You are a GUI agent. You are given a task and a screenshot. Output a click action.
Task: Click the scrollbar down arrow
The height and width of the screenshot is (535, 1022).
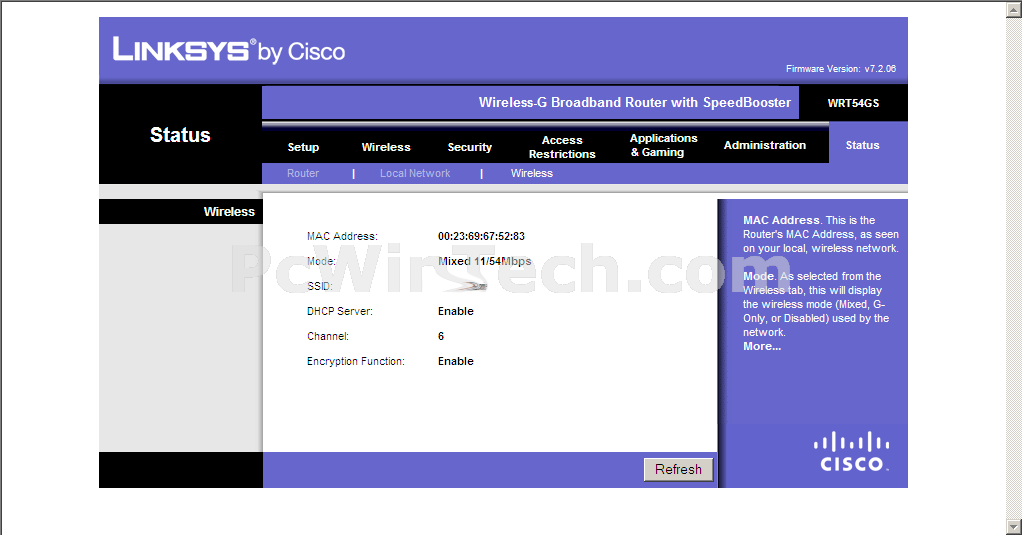click(1014, 526)
